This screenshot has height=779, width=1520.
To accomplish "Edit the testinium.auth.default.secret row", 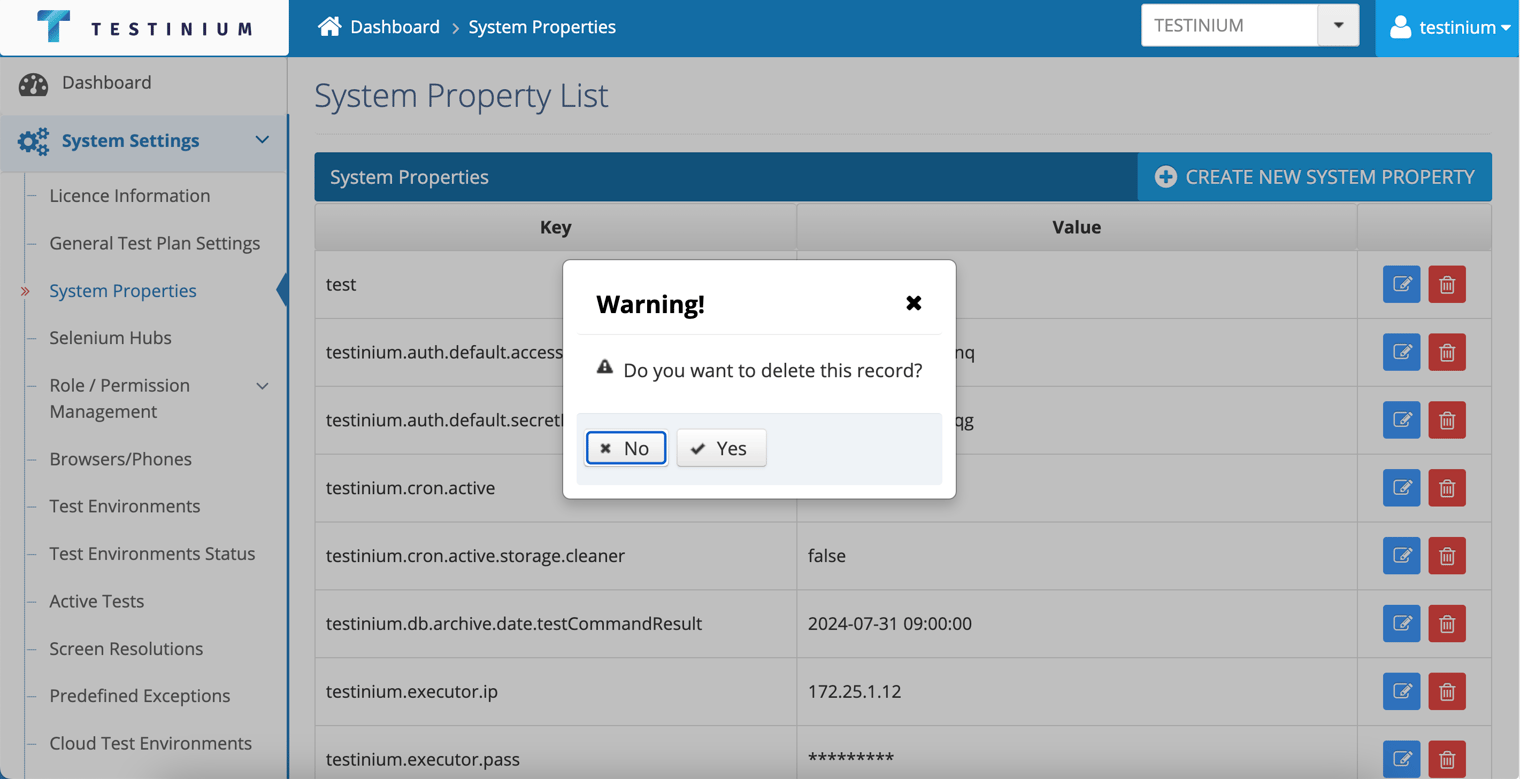I will 1402,420.
